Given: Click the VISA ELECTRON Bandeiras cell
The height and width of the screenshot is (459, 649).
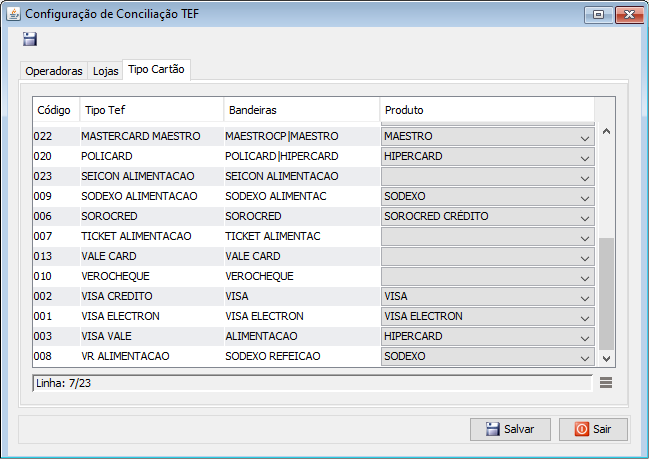Looking at the screenshot, I should pyautogui.click(x=301, y=316).
